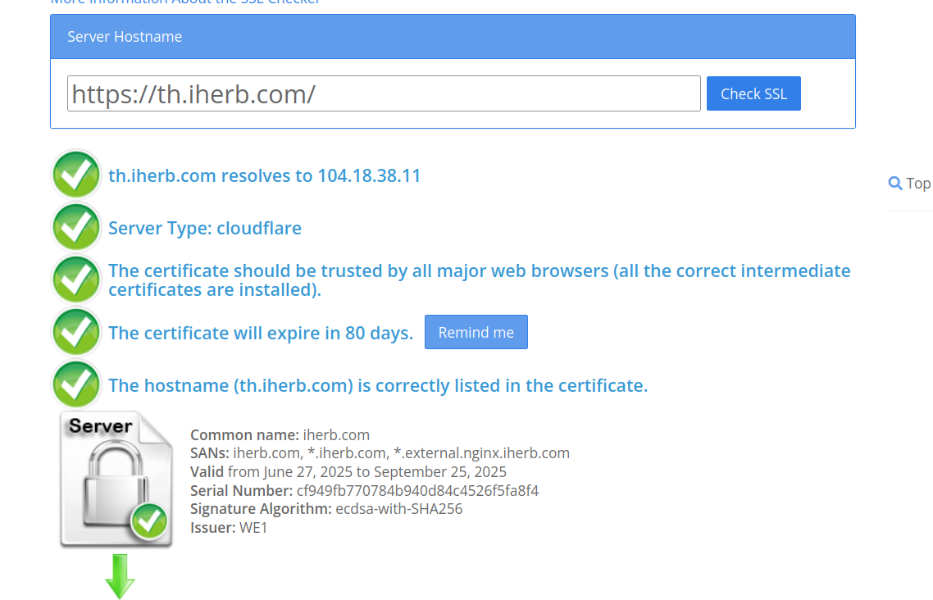Image resolution: width=933 pixels, height=600 pixels.
Task: Click the Common name: iherb.com line
Action: tap(280, 435)
